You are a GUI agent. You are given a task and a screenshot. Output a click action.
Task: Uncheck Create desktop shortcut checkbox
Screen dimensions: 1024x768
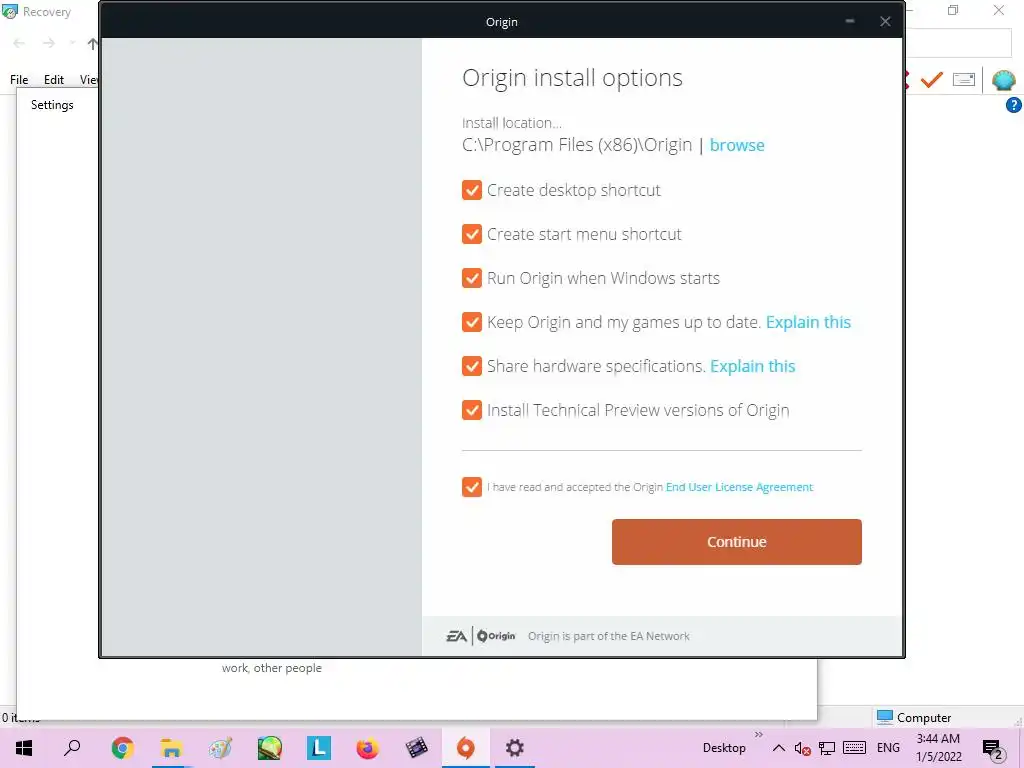[472, 190]
